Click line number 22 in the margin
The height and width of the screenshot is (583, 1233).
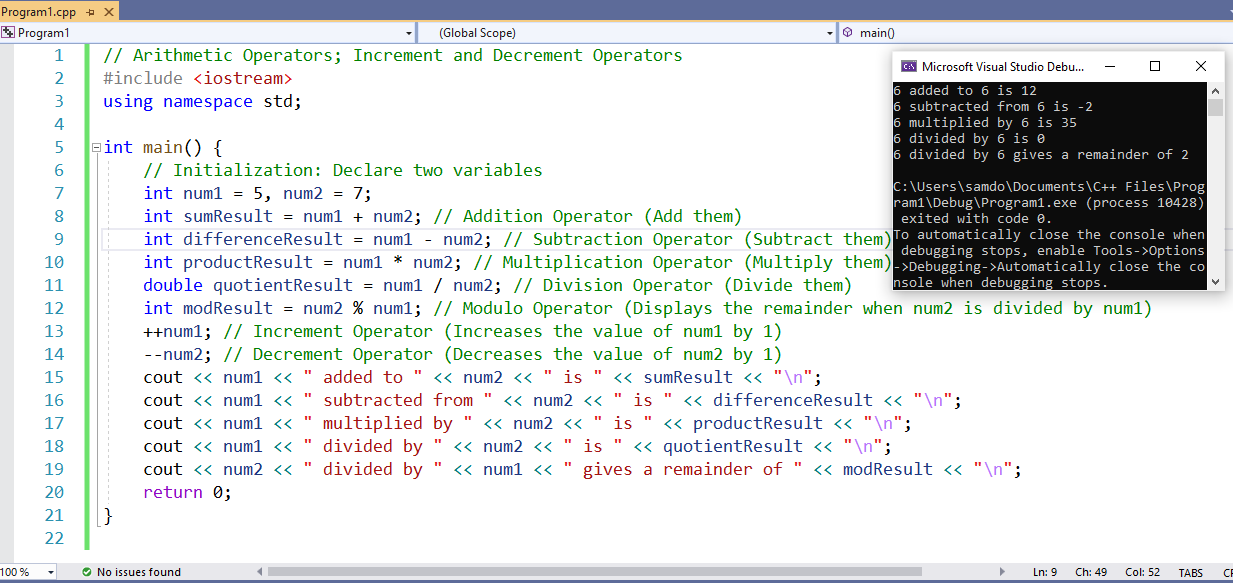(54, 538)
